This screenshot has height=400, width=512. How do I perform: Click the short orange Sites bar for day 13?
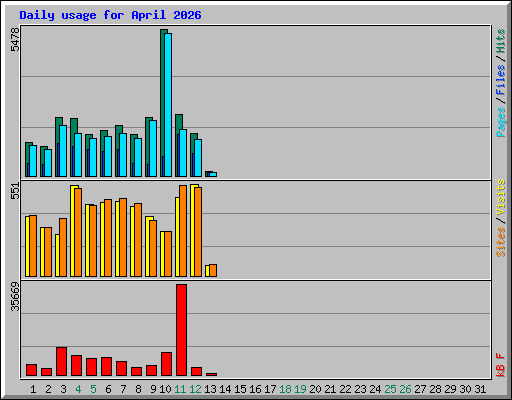[213, 270]
